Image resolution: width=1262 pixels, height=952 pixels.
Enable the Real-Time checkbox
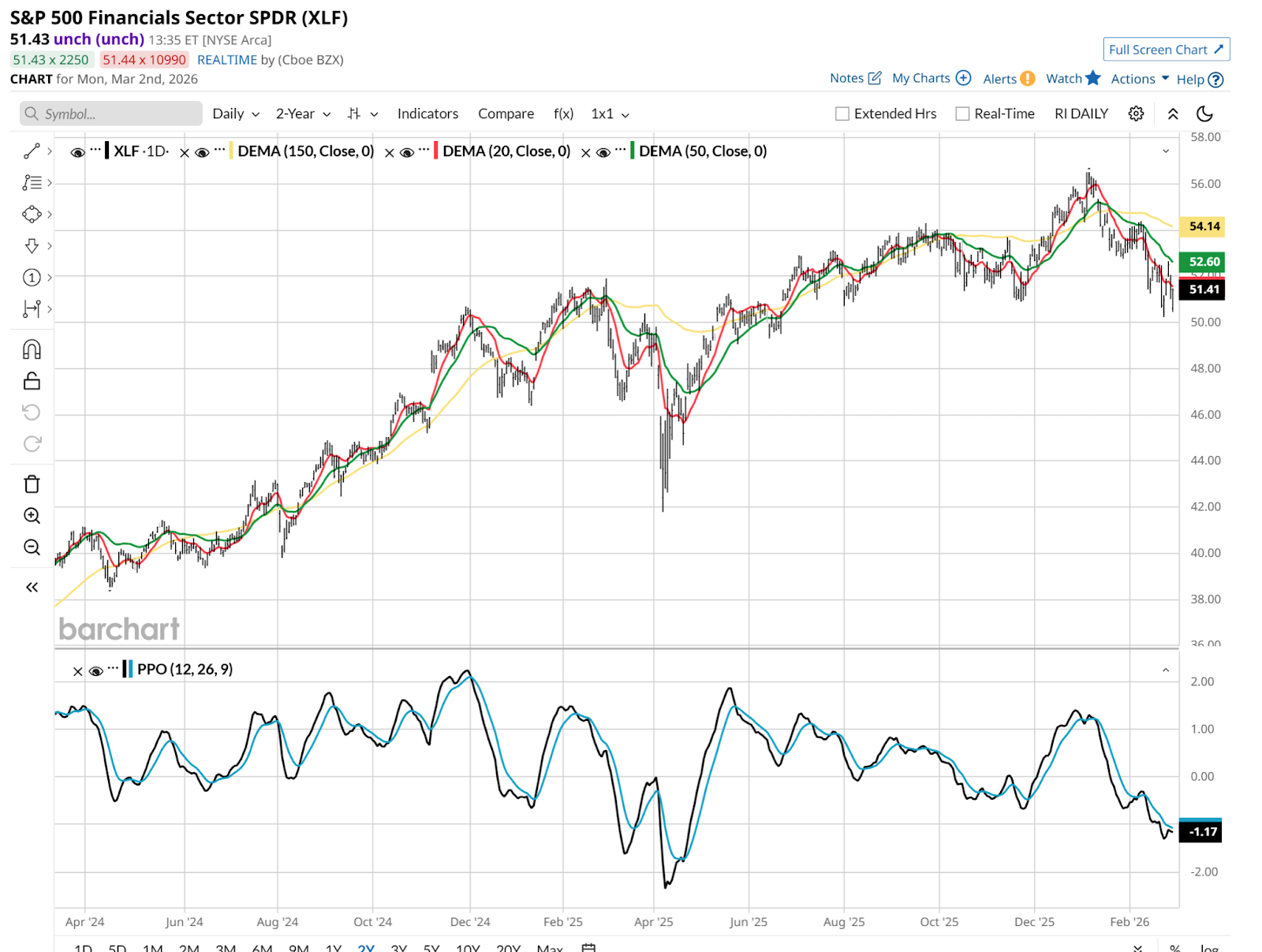click(x=962, y=114)
